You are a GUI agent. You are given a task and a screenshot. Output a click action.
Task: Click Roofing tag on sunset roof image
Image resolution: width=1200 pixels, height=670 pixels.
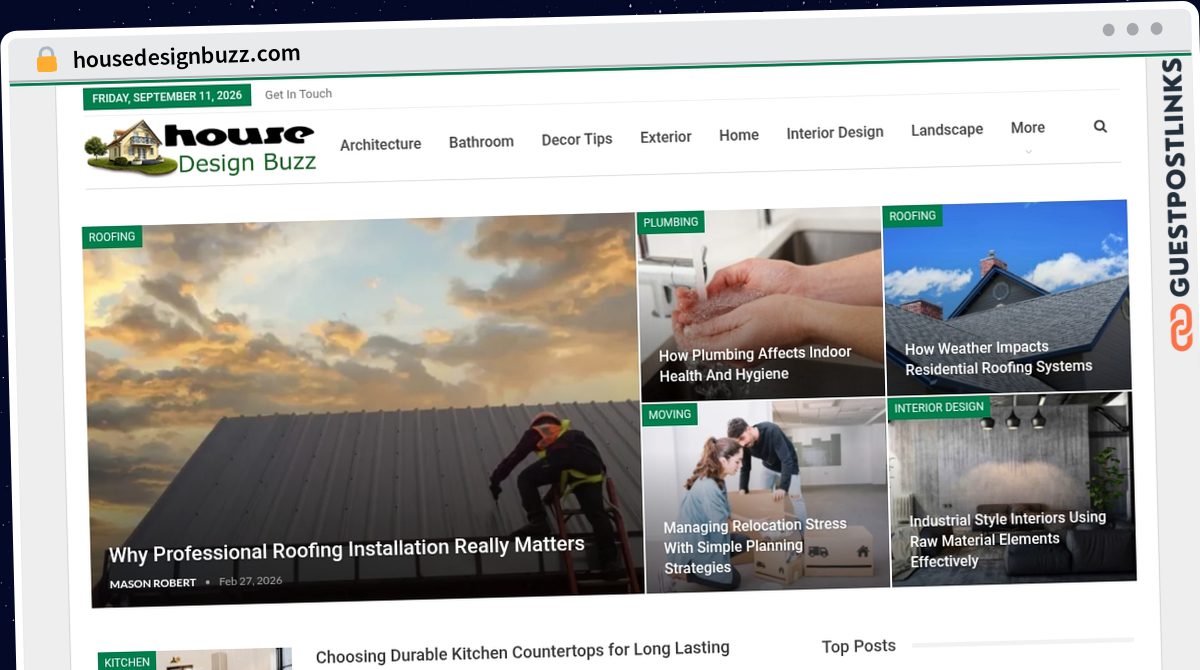point(112,237)
